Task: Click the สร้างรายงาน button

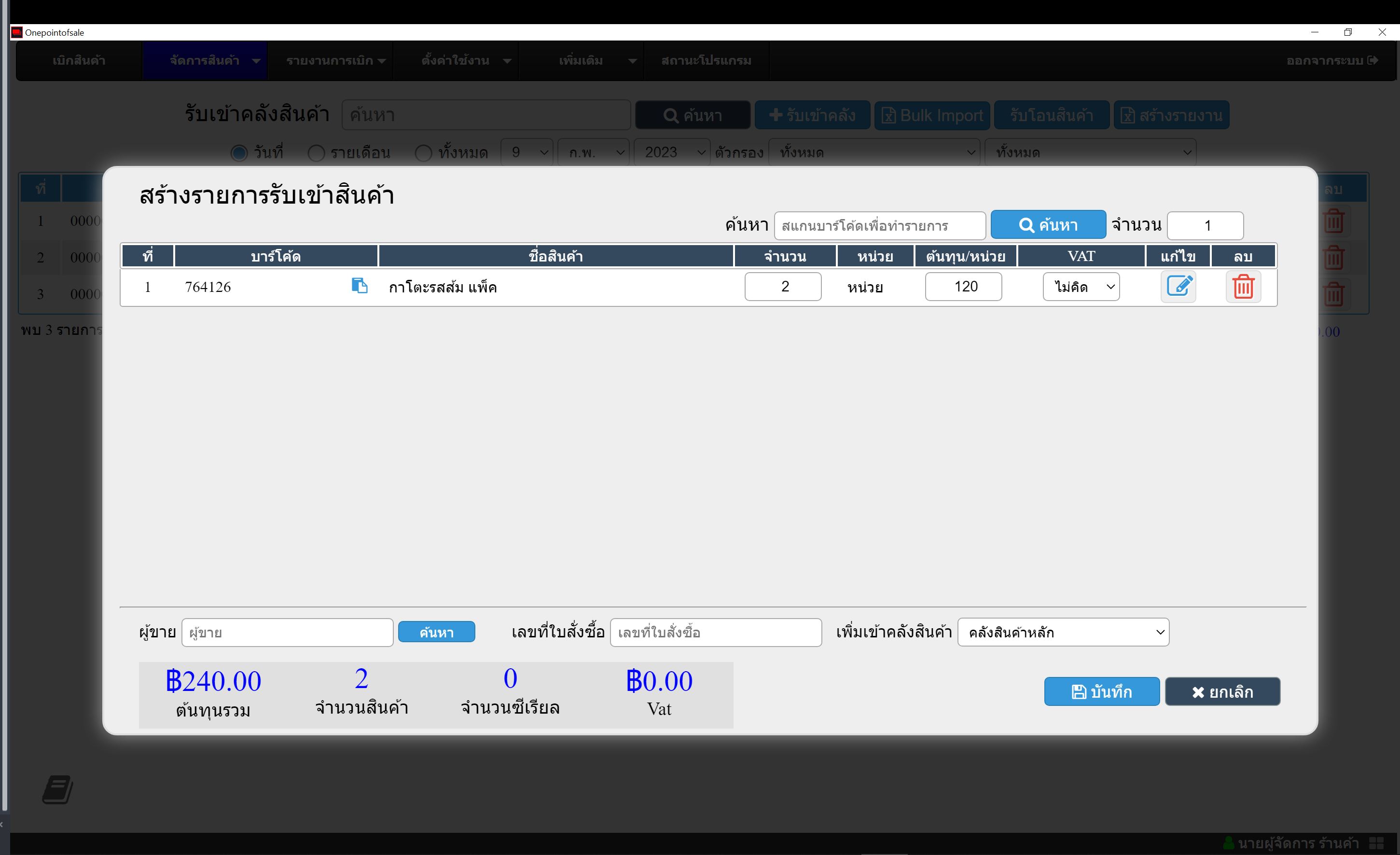Action: 1172,115
